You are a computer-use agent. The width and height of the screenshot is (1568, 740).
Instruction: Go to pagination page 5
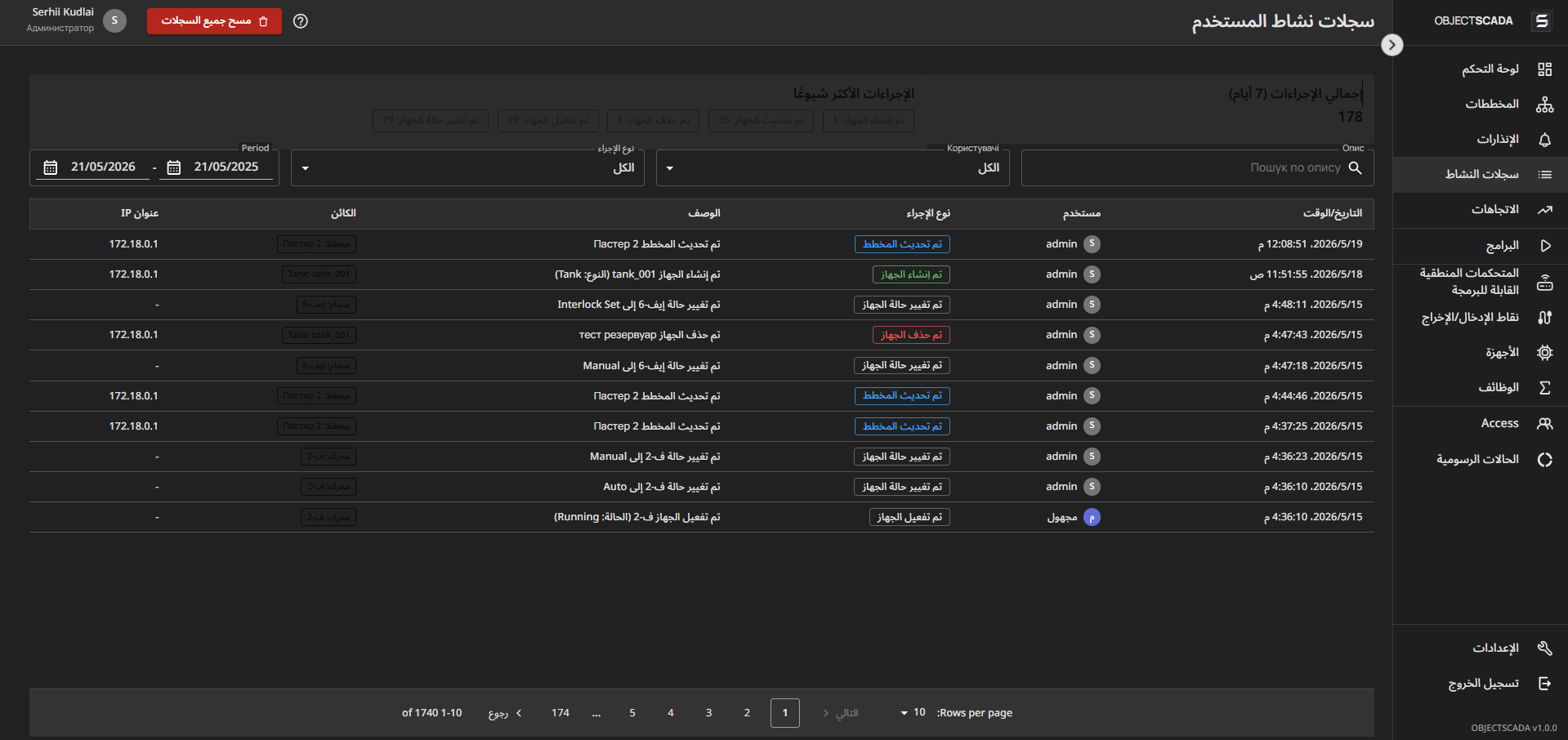click(632, 713)
